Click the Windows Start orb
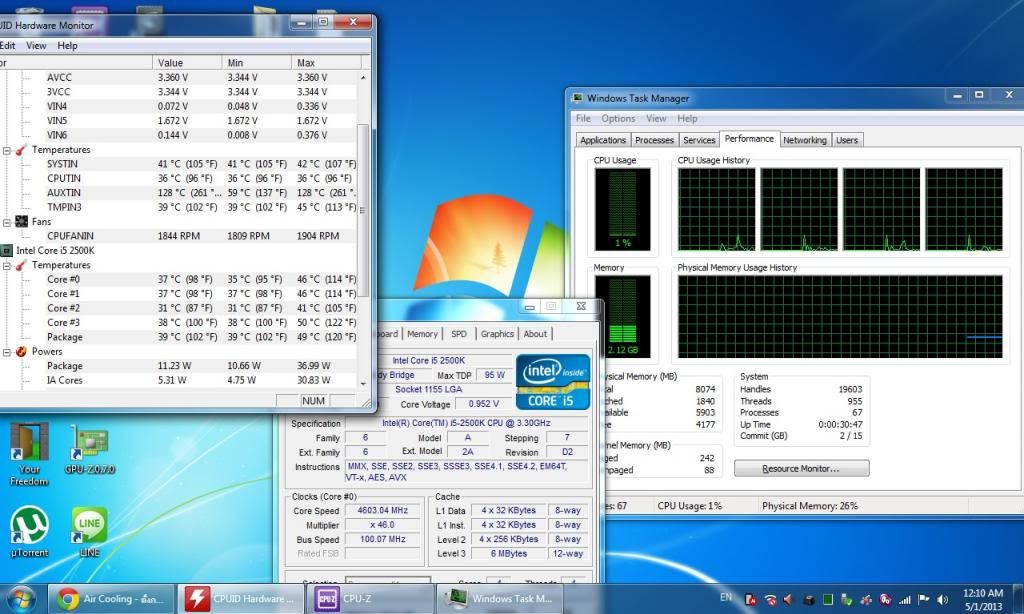 coord(21,598)
